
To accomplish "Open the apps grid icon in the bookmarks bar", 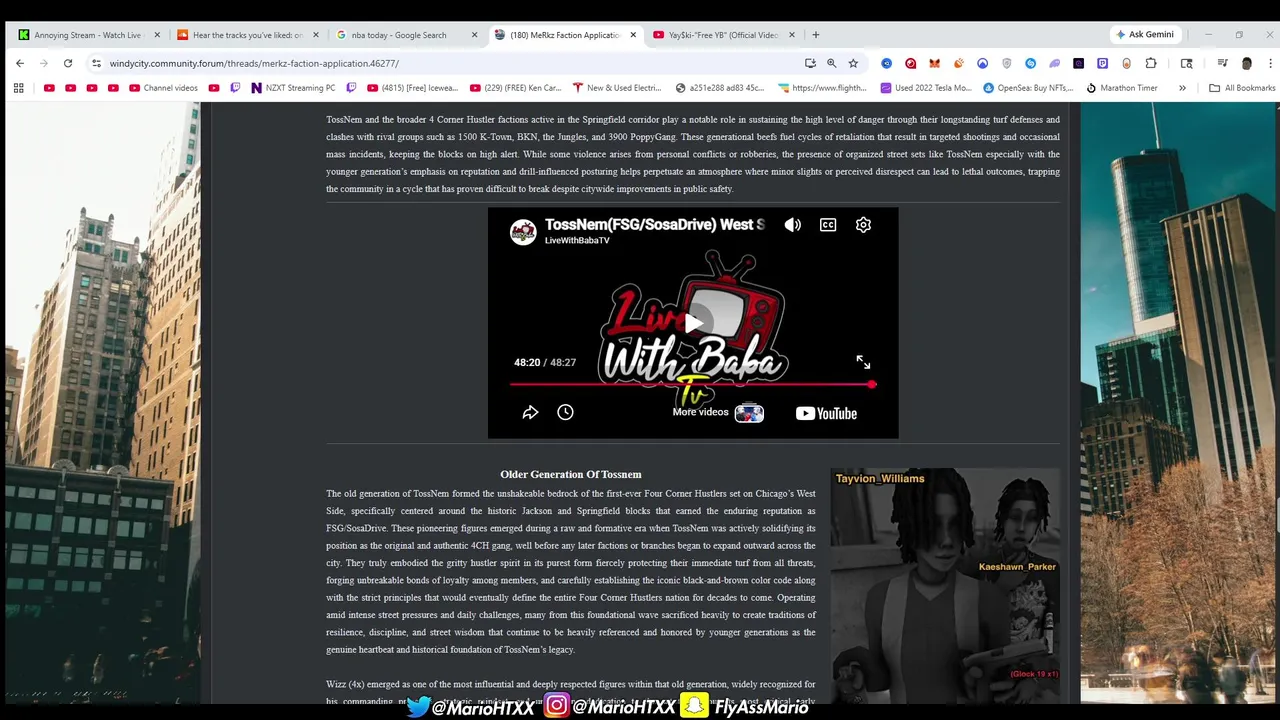I will pyautogui.click(x=18, y=88).
